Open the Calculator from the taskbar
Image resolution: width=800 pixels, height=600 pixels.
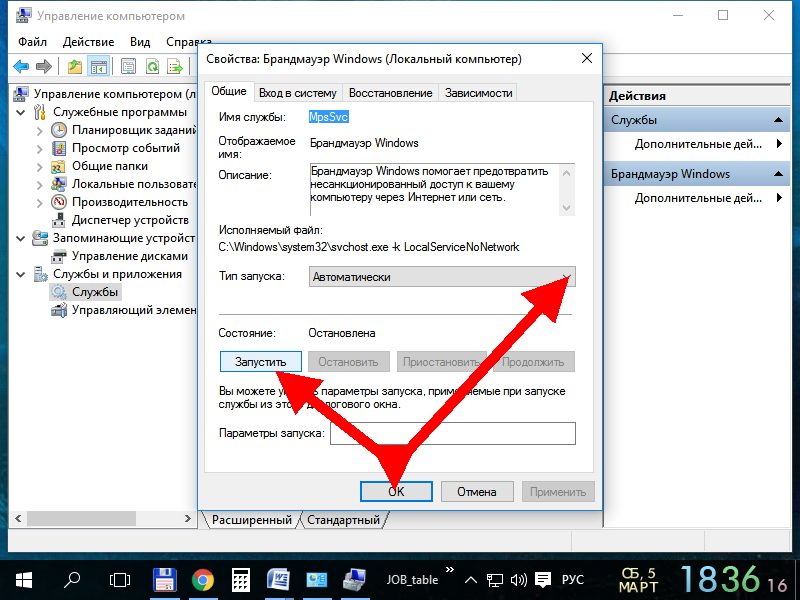[241, 579]
